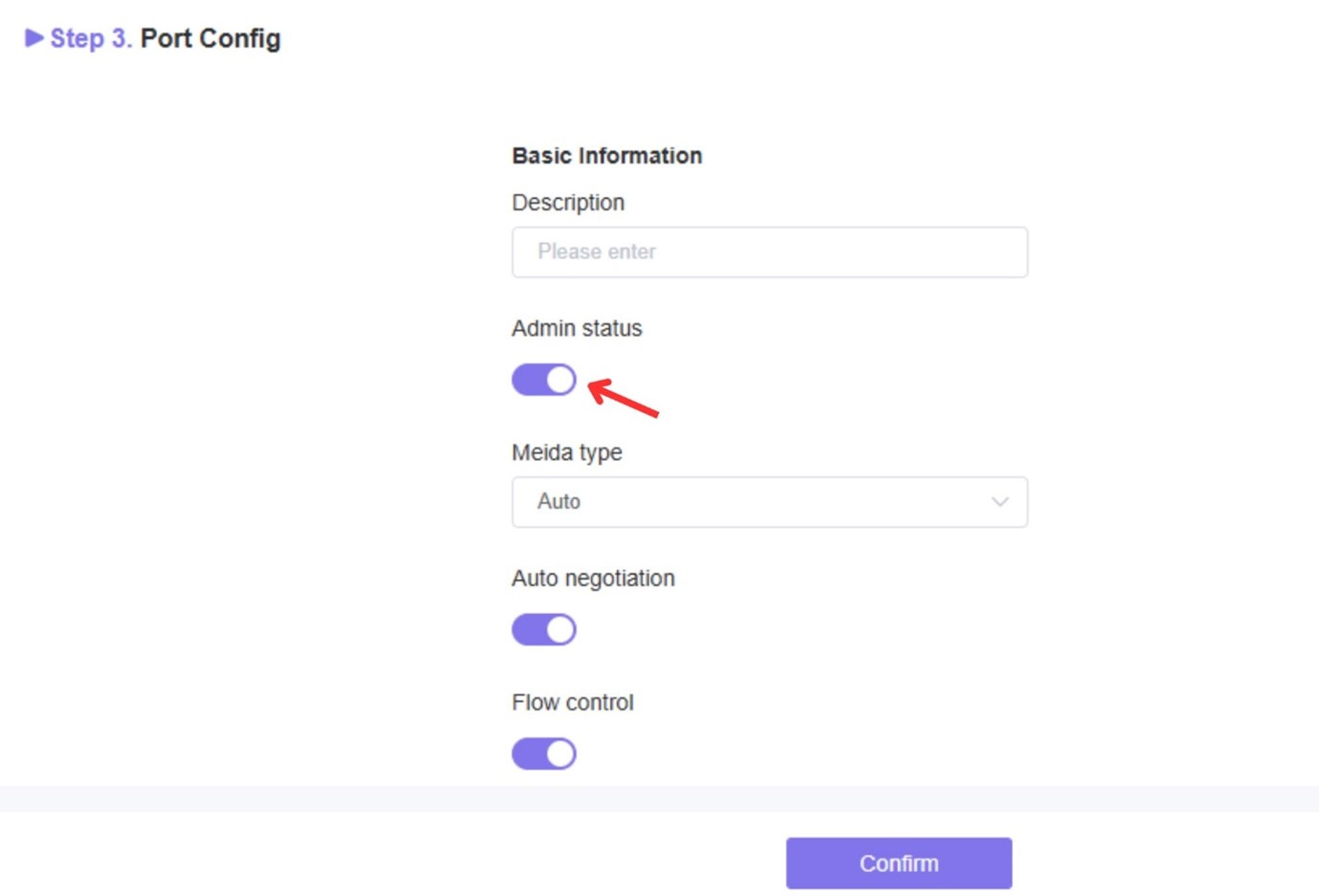Focus the Description input field
The image size is (1319, 896).
[x=770, y=252]
